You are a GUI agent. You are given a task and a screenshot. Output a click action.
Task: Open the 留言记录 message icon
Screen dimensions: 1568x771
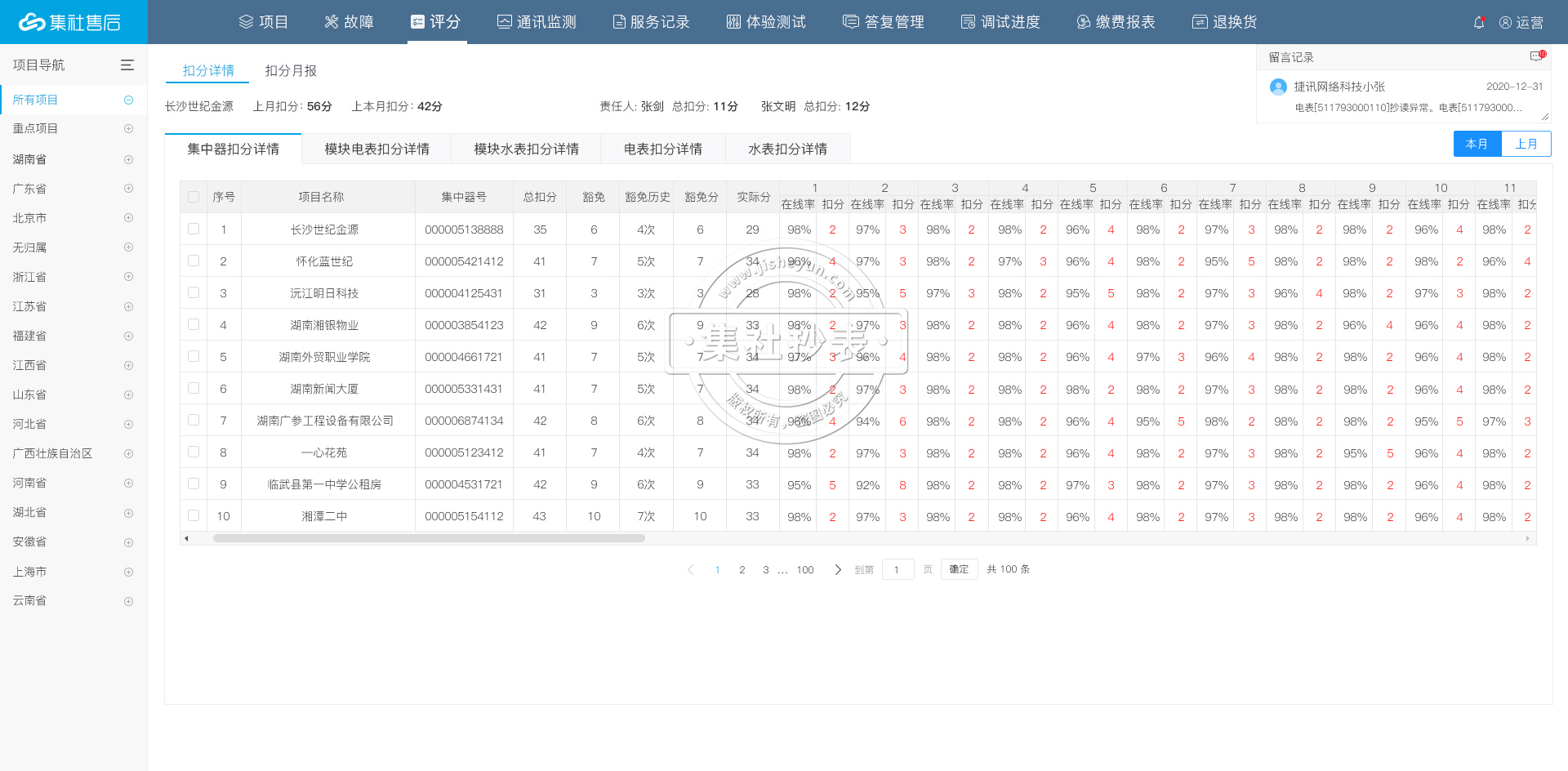(1537, 56)
